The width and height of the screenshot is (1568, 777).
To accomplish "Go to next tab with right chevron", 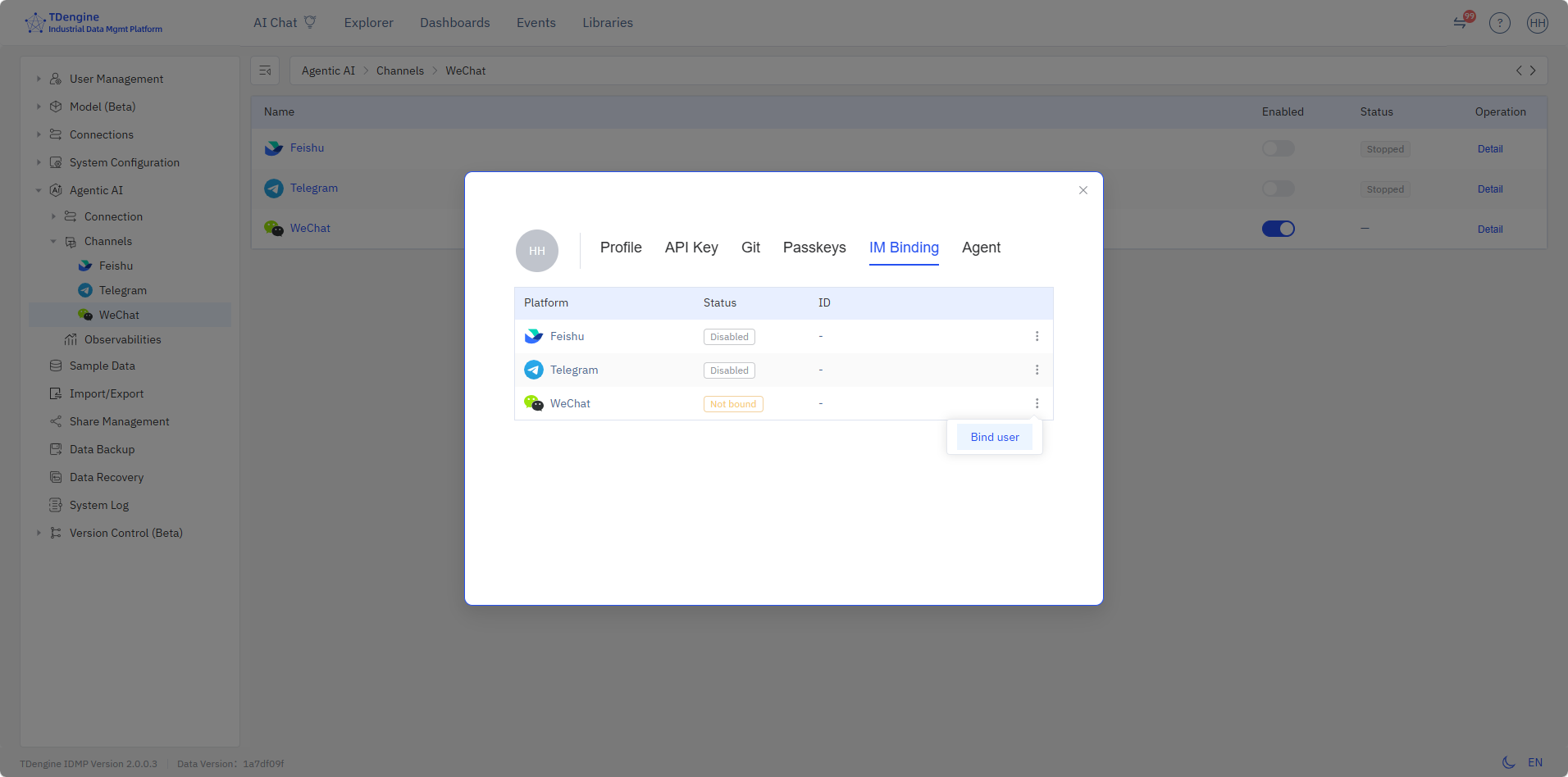I will point(1533,70).
